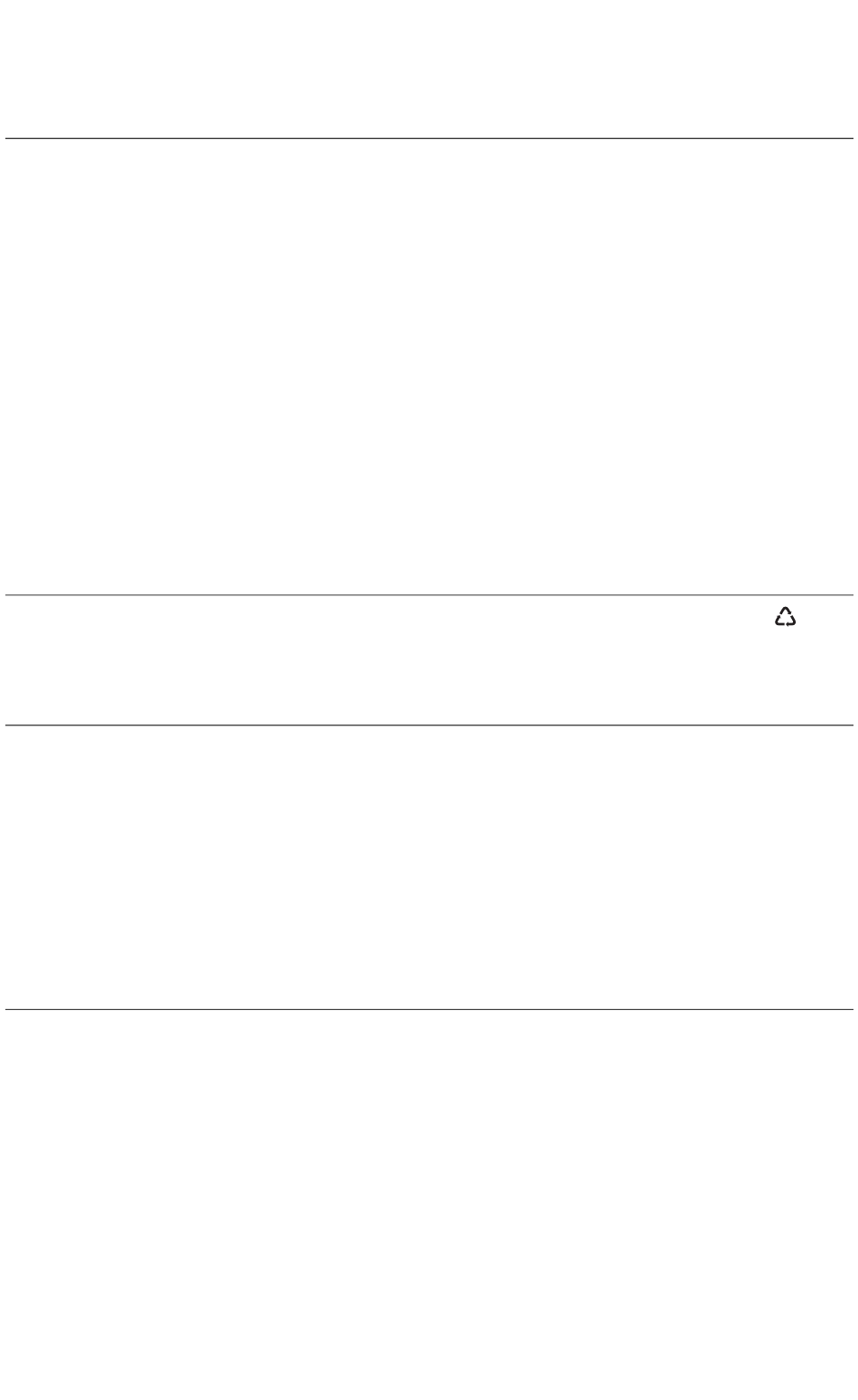Click the topmost horizontal divider line
858x1400 pixels.
point(429,138)
